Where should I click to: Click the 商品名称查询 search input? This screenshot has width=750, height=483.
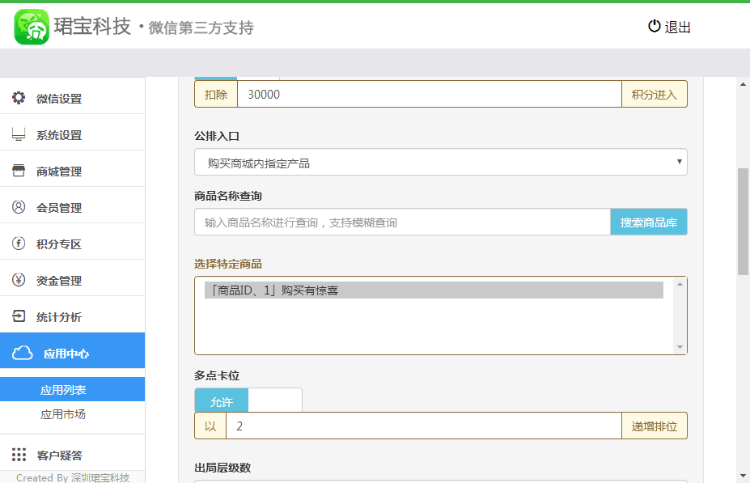point(402,222)
